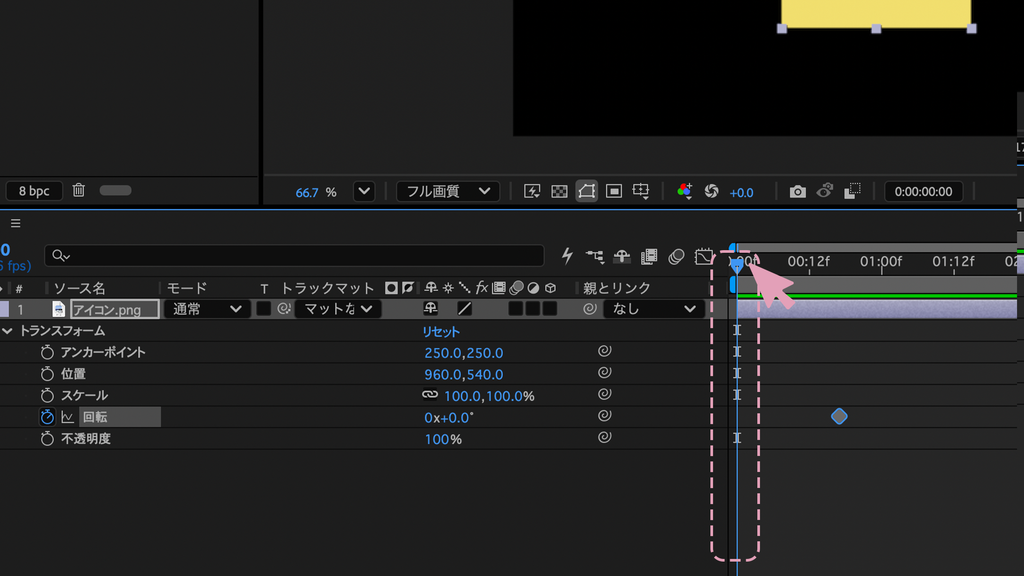Image resolution: width=1024 pixels, height=576 pixels.
Task: Open the 通常 blend mode dropdown
Action: click(206, 309)
